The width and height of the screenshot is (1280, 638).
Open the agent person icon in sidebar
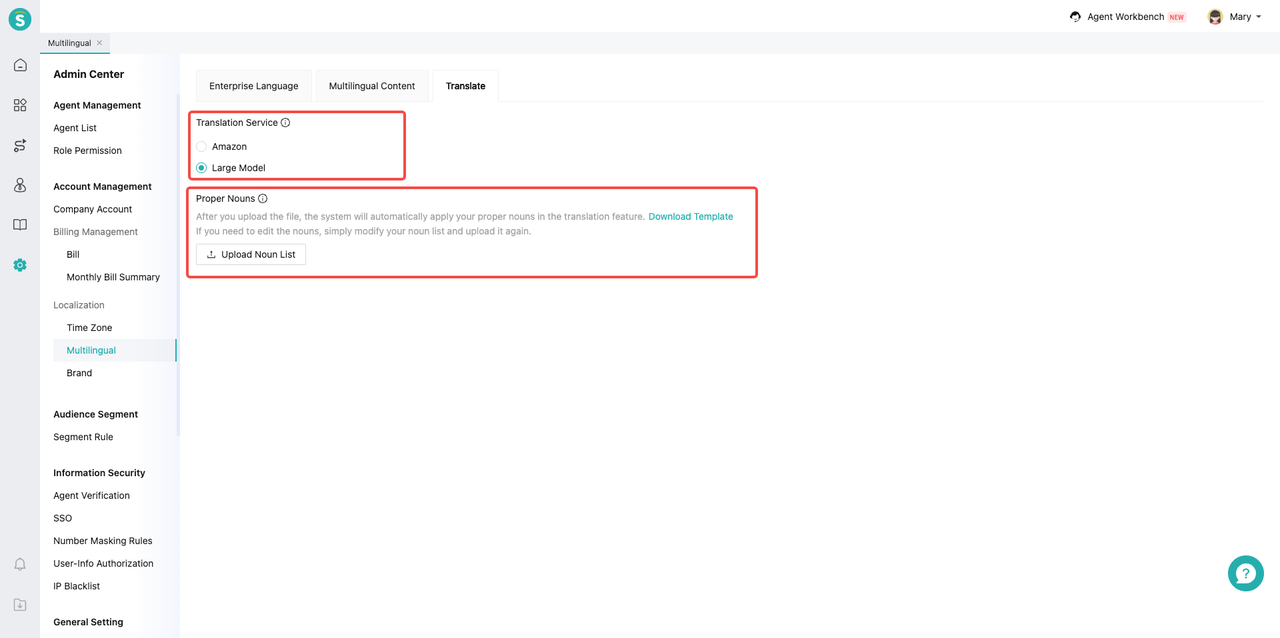pos(20,185)
